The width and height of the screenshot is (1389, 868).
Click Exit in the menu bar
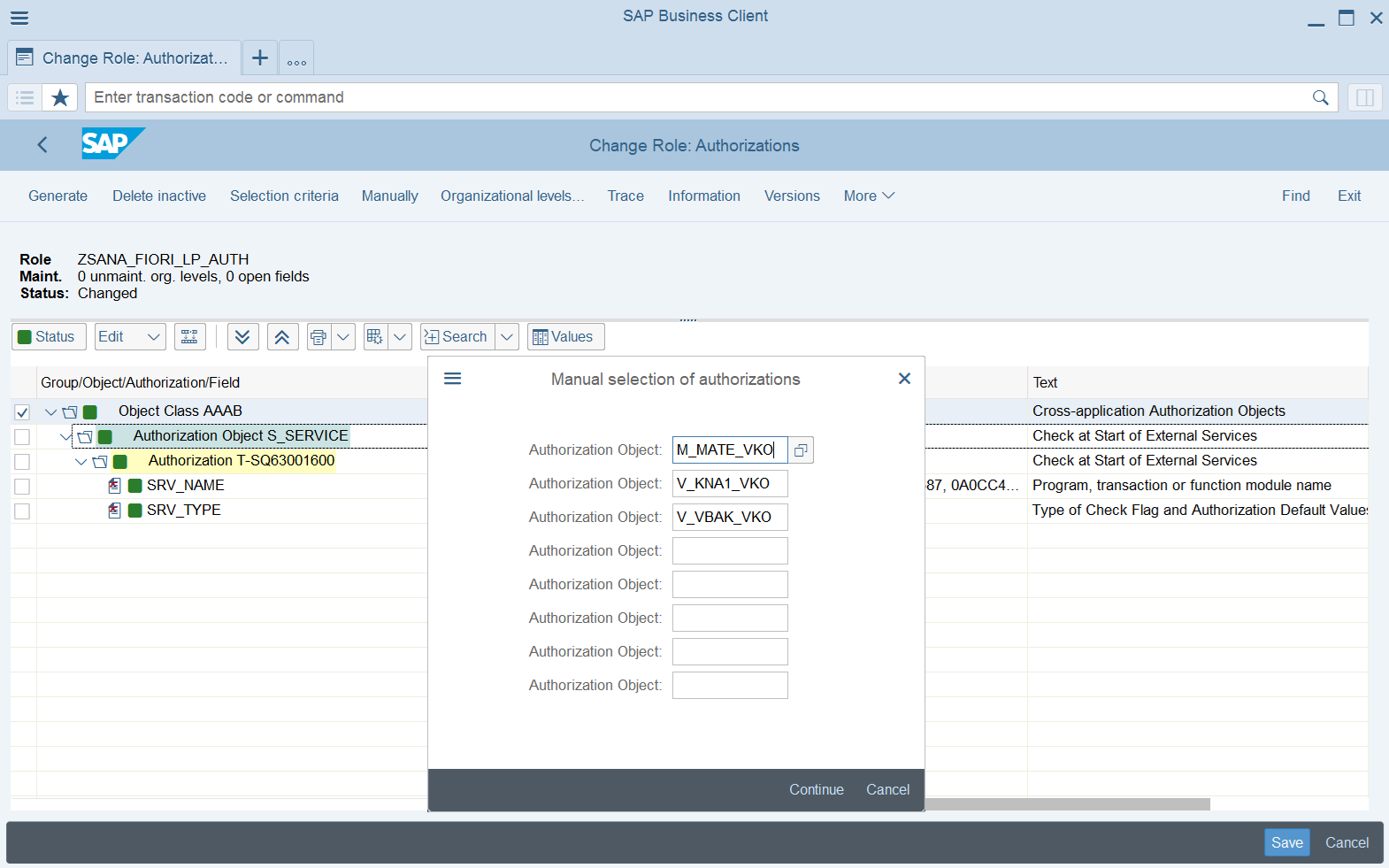[1349, 196]
